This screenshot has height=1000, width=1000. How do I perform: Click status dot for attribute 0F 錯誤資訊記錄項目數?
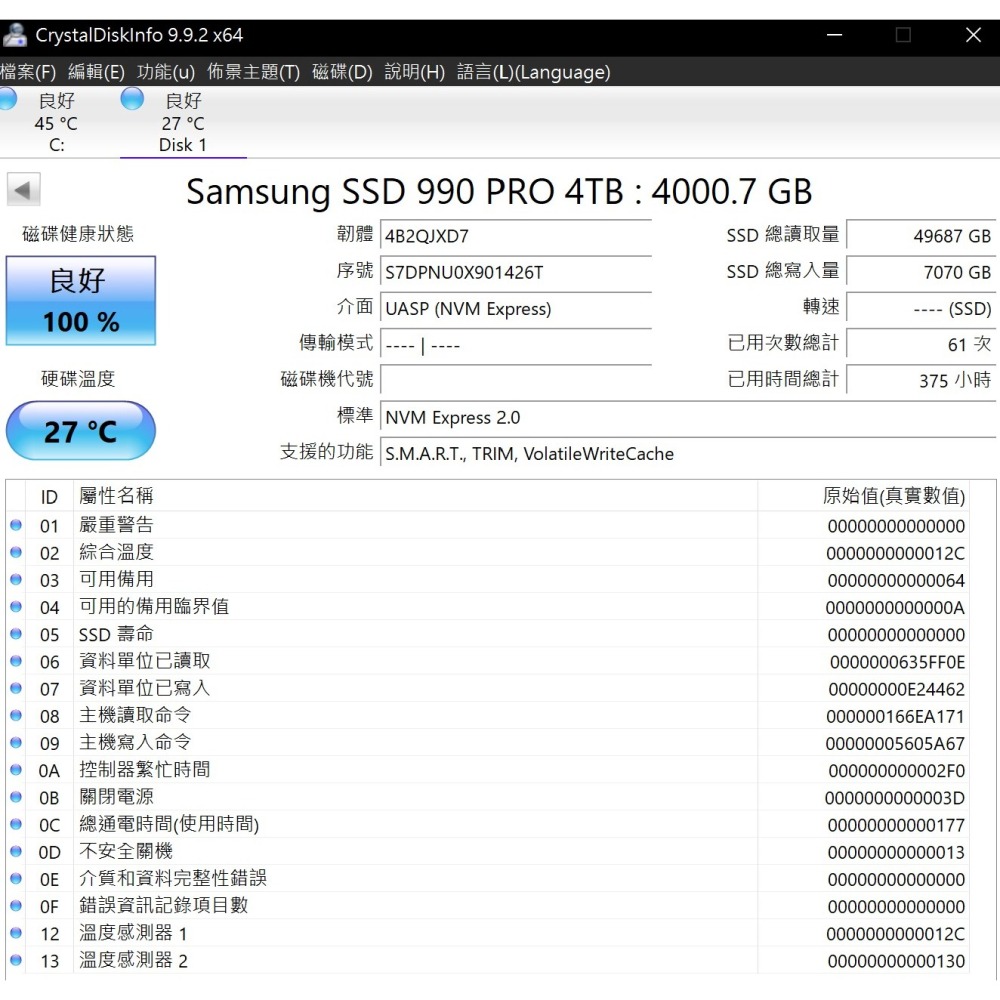click(16, 906)
